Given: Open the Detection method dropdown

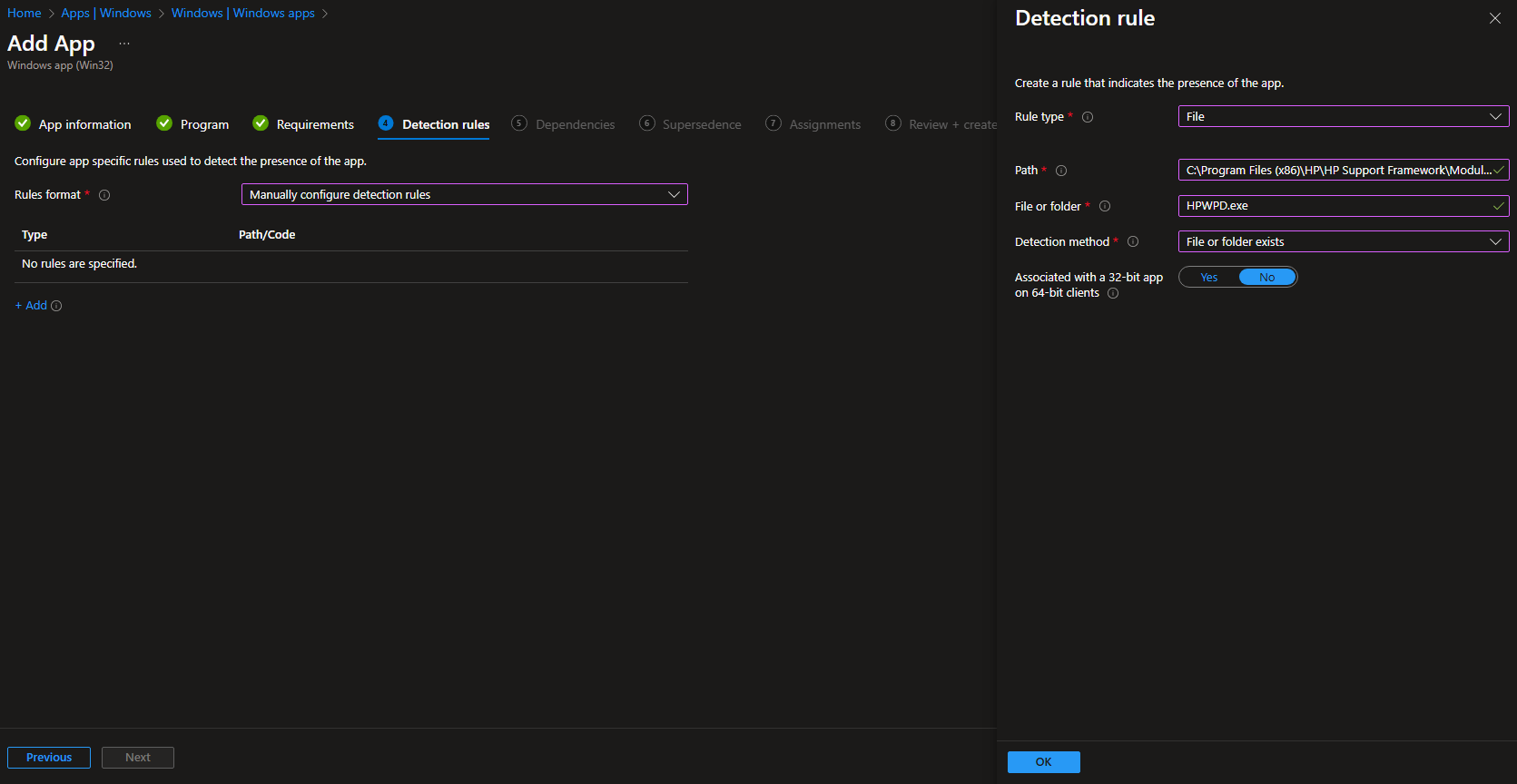Looking at the screenshot, I should 1344,241.
